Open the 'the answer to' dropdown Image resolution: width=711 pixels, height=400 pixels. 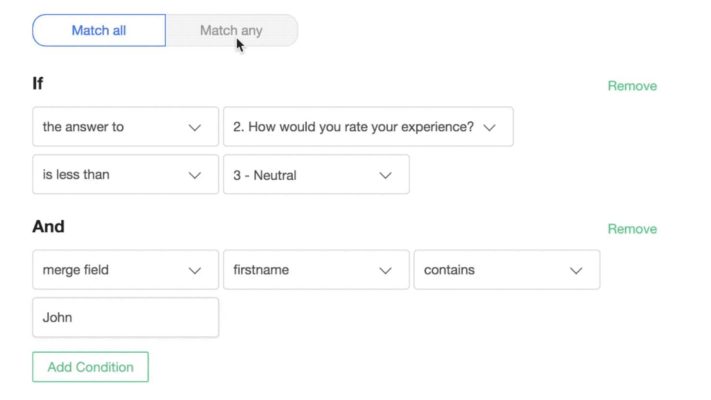[x=125, y=127]
